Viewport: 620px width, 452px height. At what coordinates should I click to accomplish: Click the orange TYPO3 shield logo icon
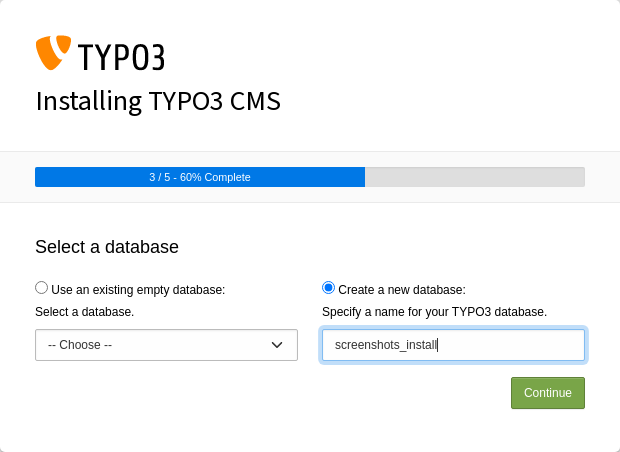point(53,52)
